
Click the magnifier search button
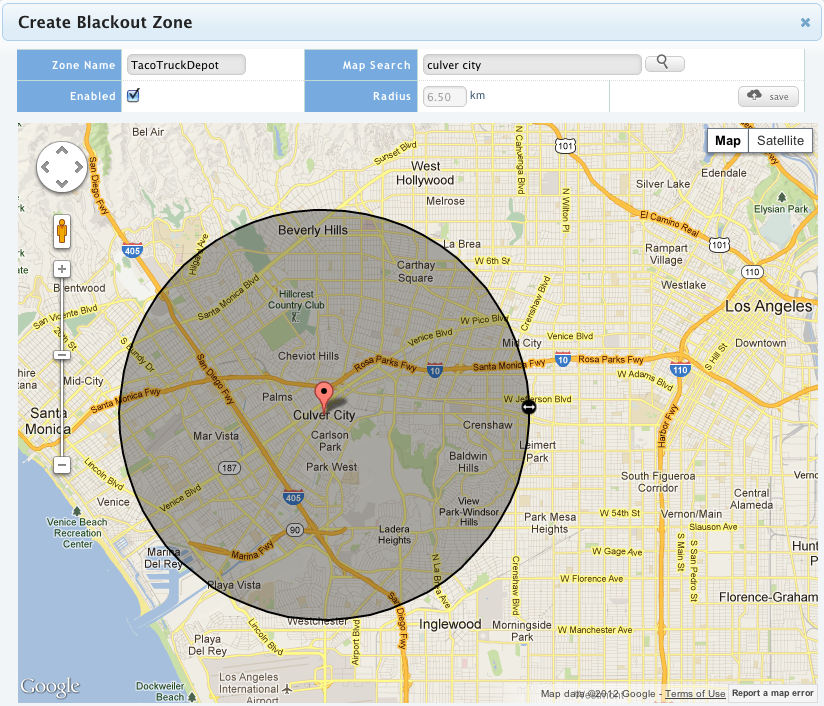664,64
